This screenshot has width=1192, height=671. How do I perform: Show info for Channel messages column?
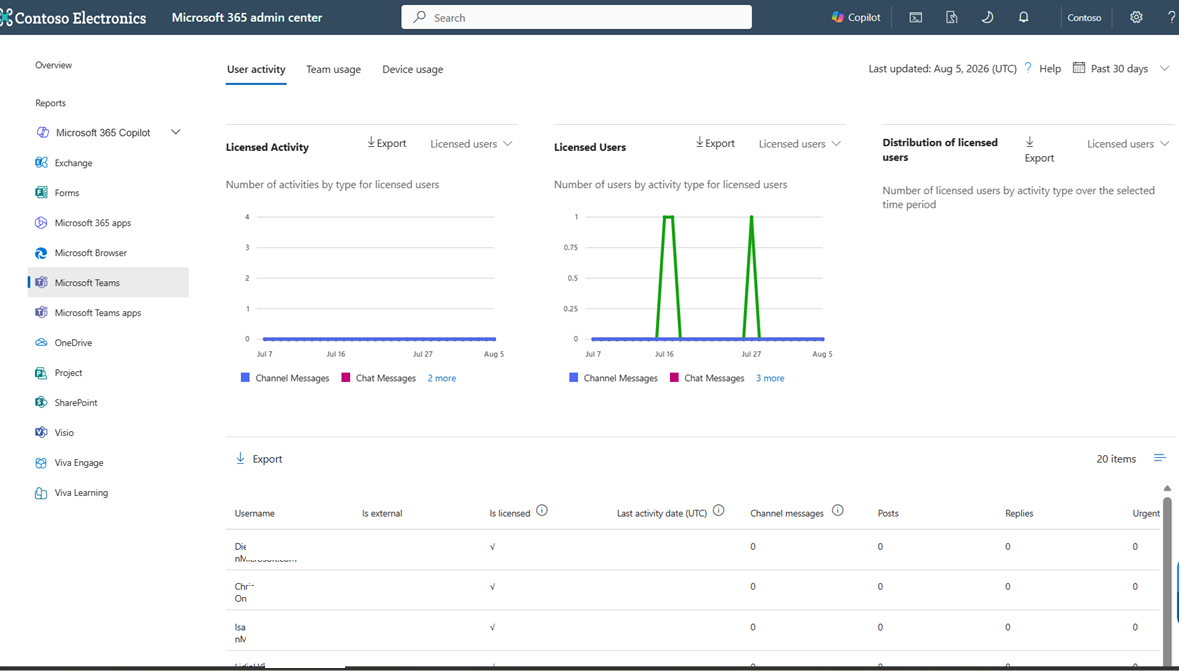tap(838, 511)
